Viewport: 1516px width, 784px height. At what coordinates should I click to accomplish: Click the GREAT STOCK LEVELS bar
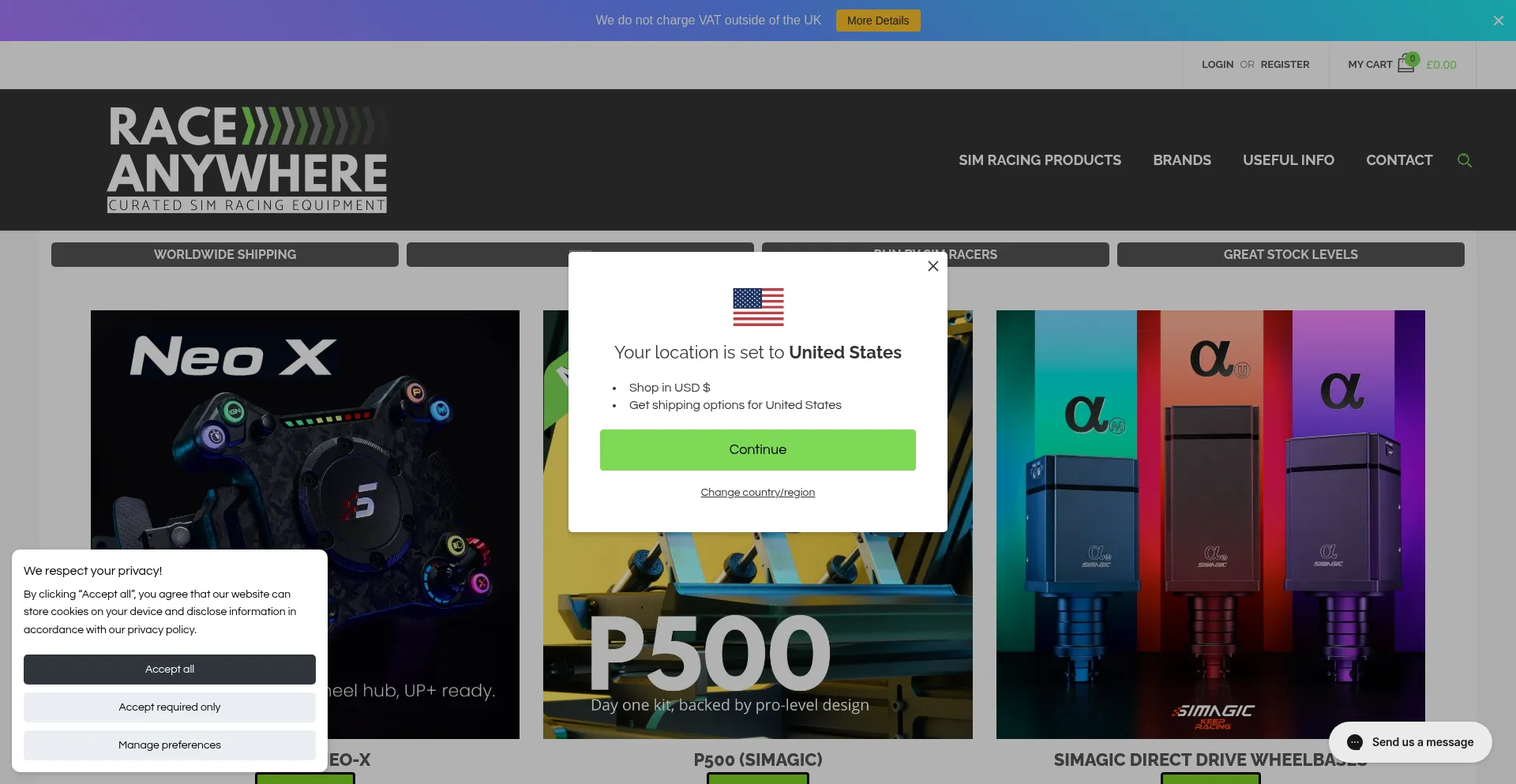coord(1291,254)
